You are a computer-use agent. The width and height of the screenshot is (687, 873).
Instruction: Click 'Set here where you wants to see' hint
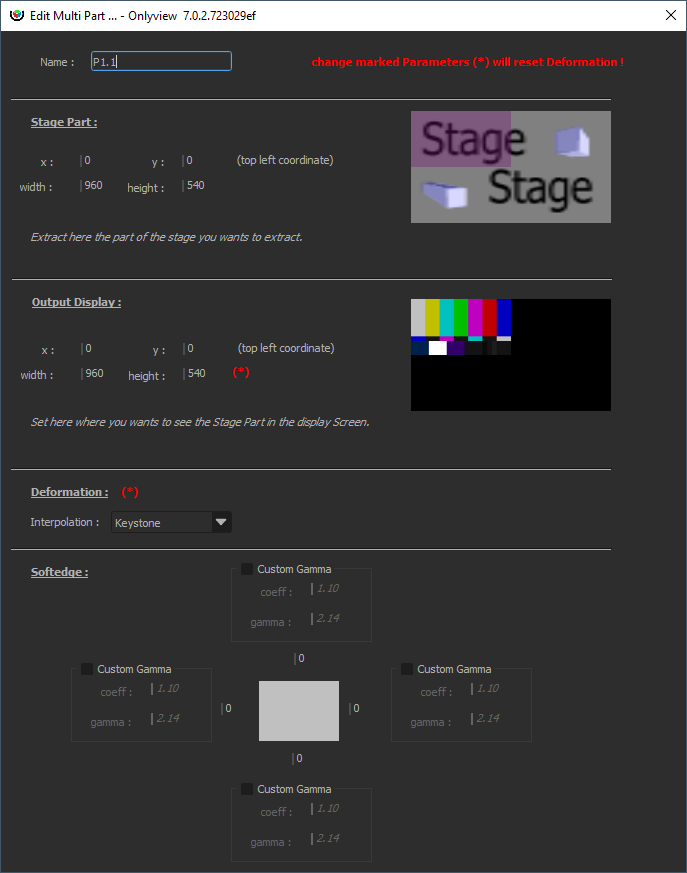[x=200, y=422]
